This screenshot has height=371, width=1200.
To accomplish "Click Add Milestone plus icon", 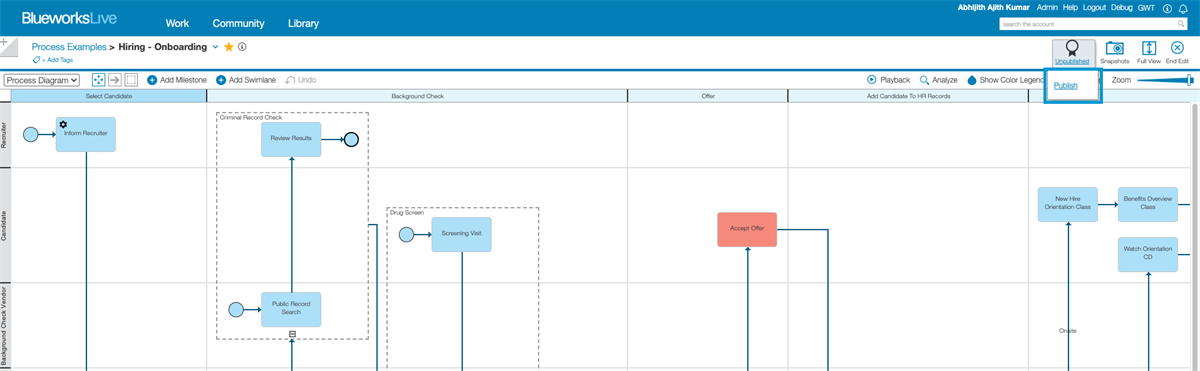I will click(x=152, y=79).
